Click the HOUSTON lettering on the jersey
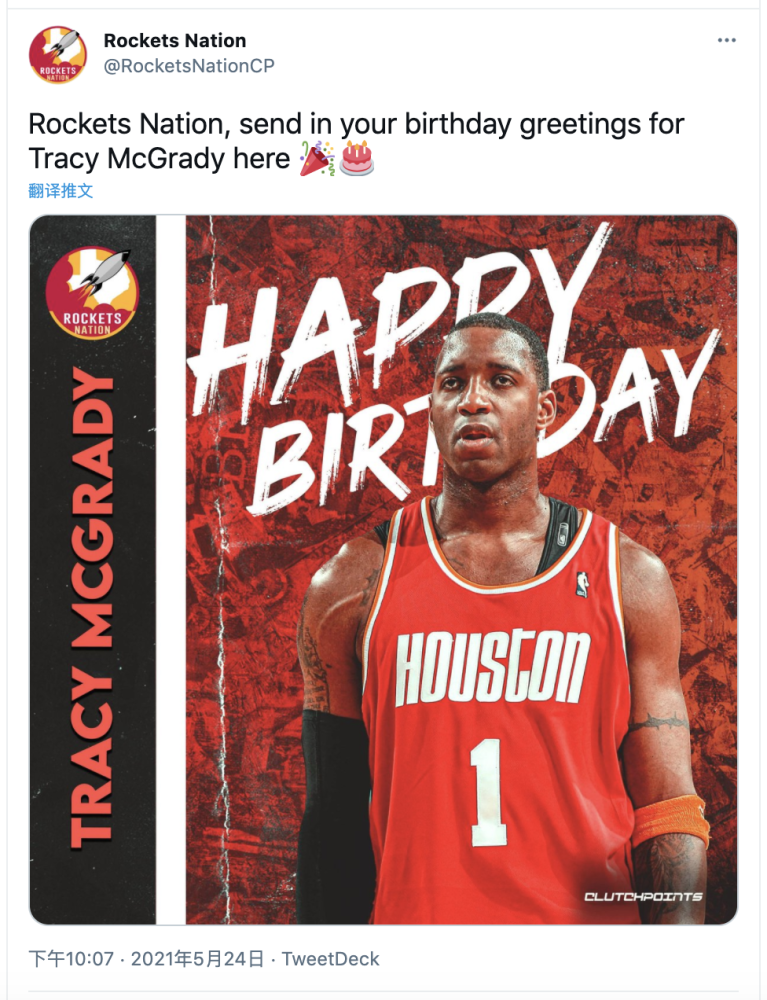Viewport: 767px width, 1000px height. click(x=492, y=666)
